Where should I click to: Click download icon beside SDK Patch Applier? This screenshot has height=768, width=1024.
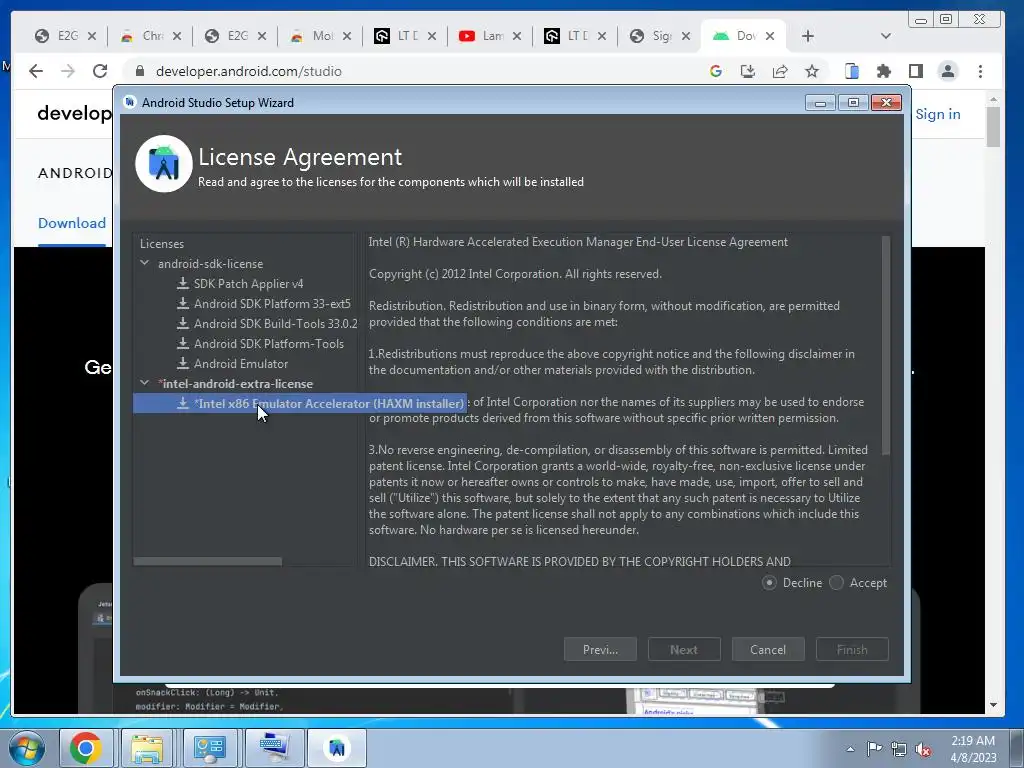click(x=183, y=283)
